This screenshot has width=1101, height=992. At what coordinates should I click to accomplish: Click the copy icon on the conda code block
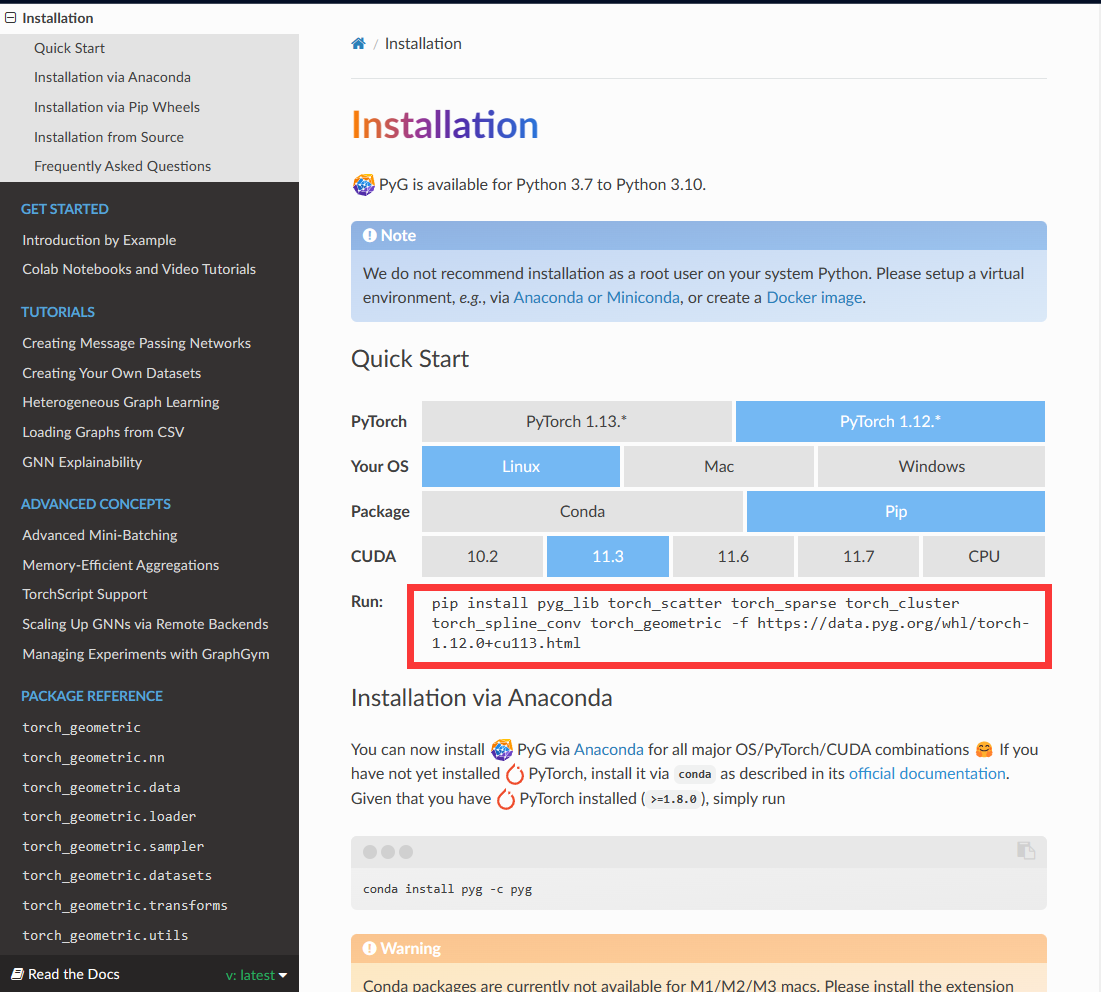click(x=1026, y=850)
